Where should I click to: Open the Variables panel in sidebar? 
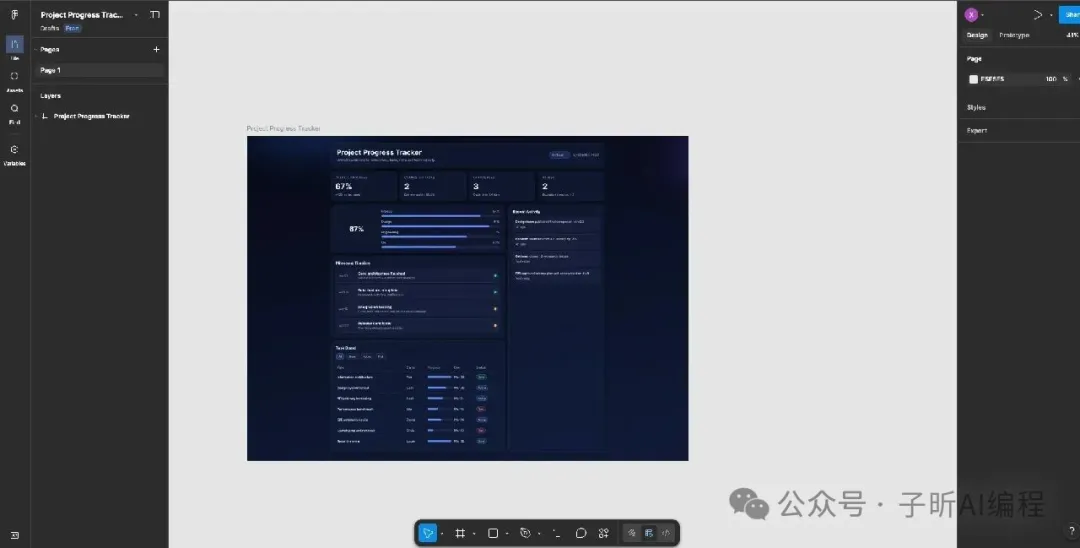[14, 150]
